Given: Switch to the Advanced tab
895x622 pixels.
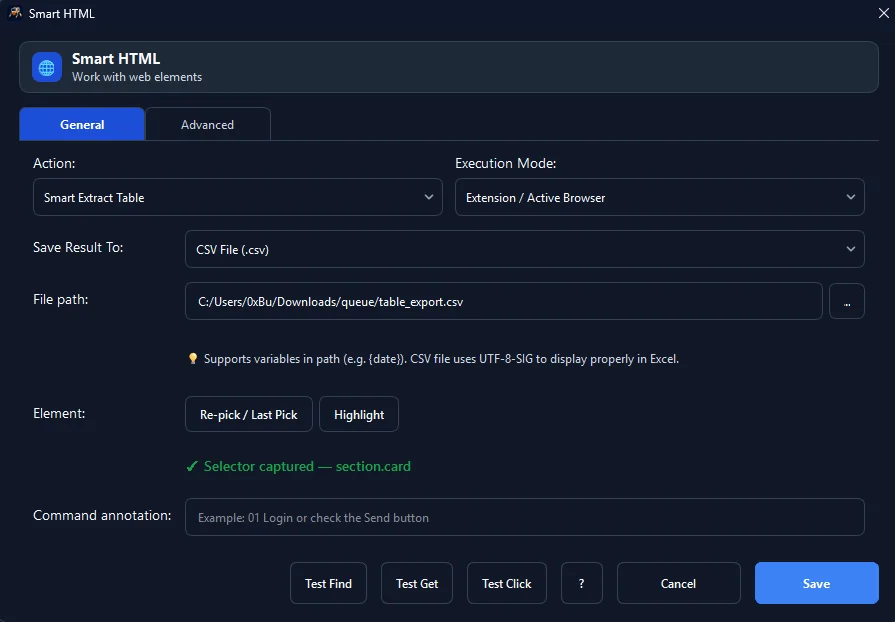Looking at the screenshot, I should coord(208,124).
